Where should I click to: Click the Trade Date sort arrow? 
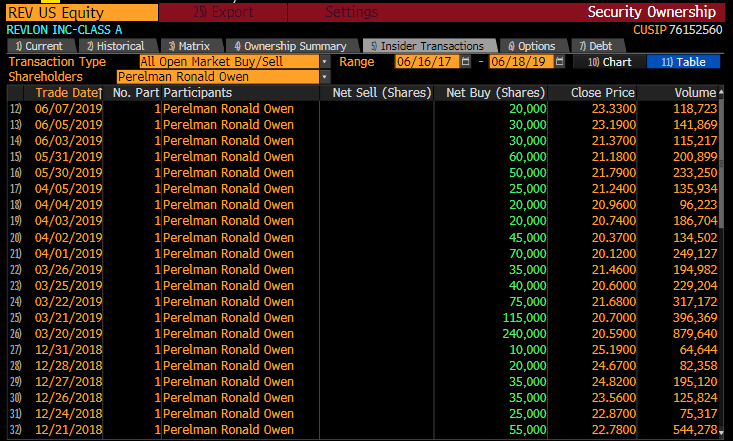tap(98, 93)
